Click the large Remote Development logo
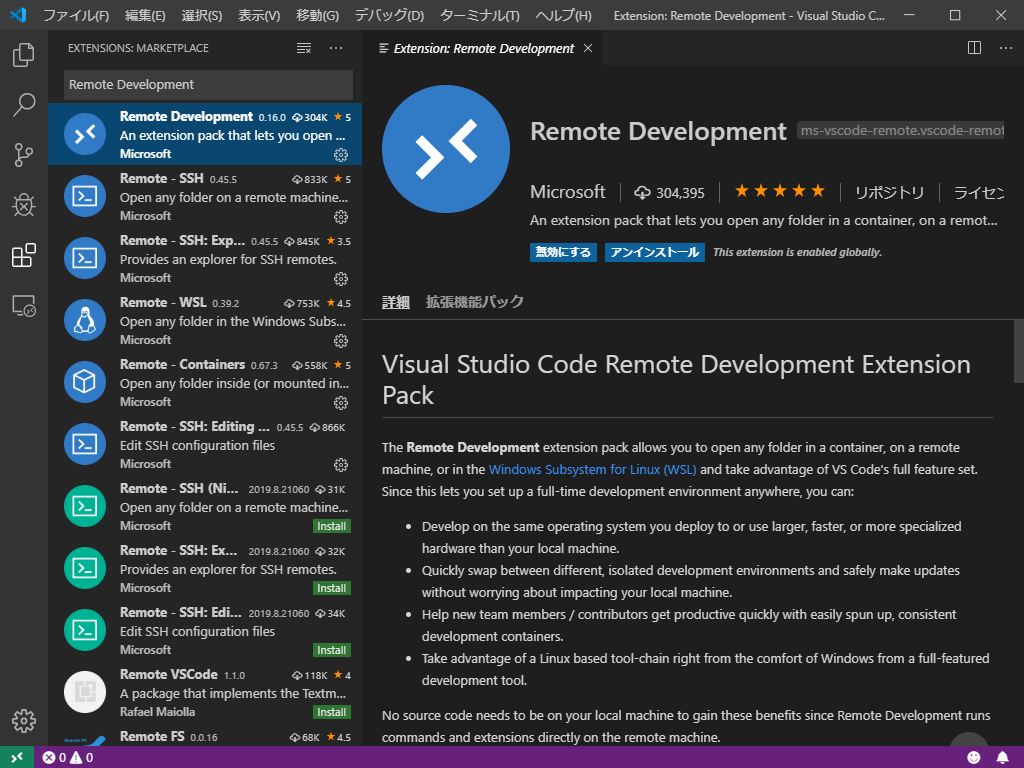Screen dimensions: 1024x768 pyautogui.click(x=446, y=149)
